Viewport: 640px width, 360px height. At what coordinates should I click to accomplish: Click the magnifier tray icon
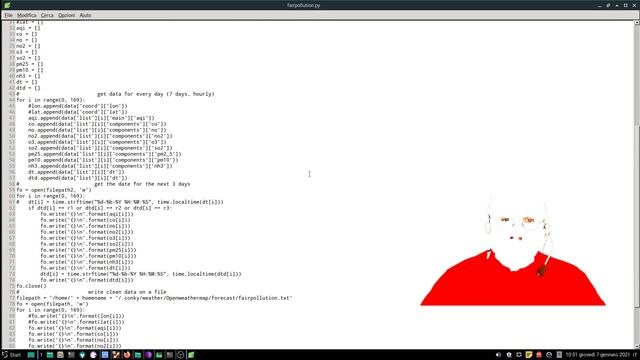click(509, 355)
